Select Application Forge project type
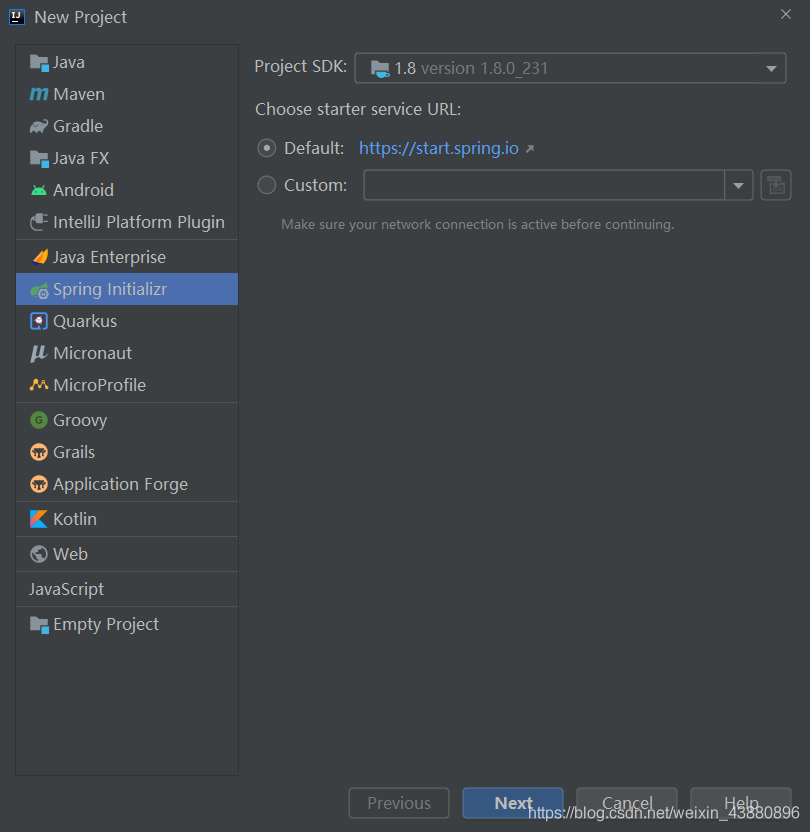This screenshot has height=832, width=810. 127,484
